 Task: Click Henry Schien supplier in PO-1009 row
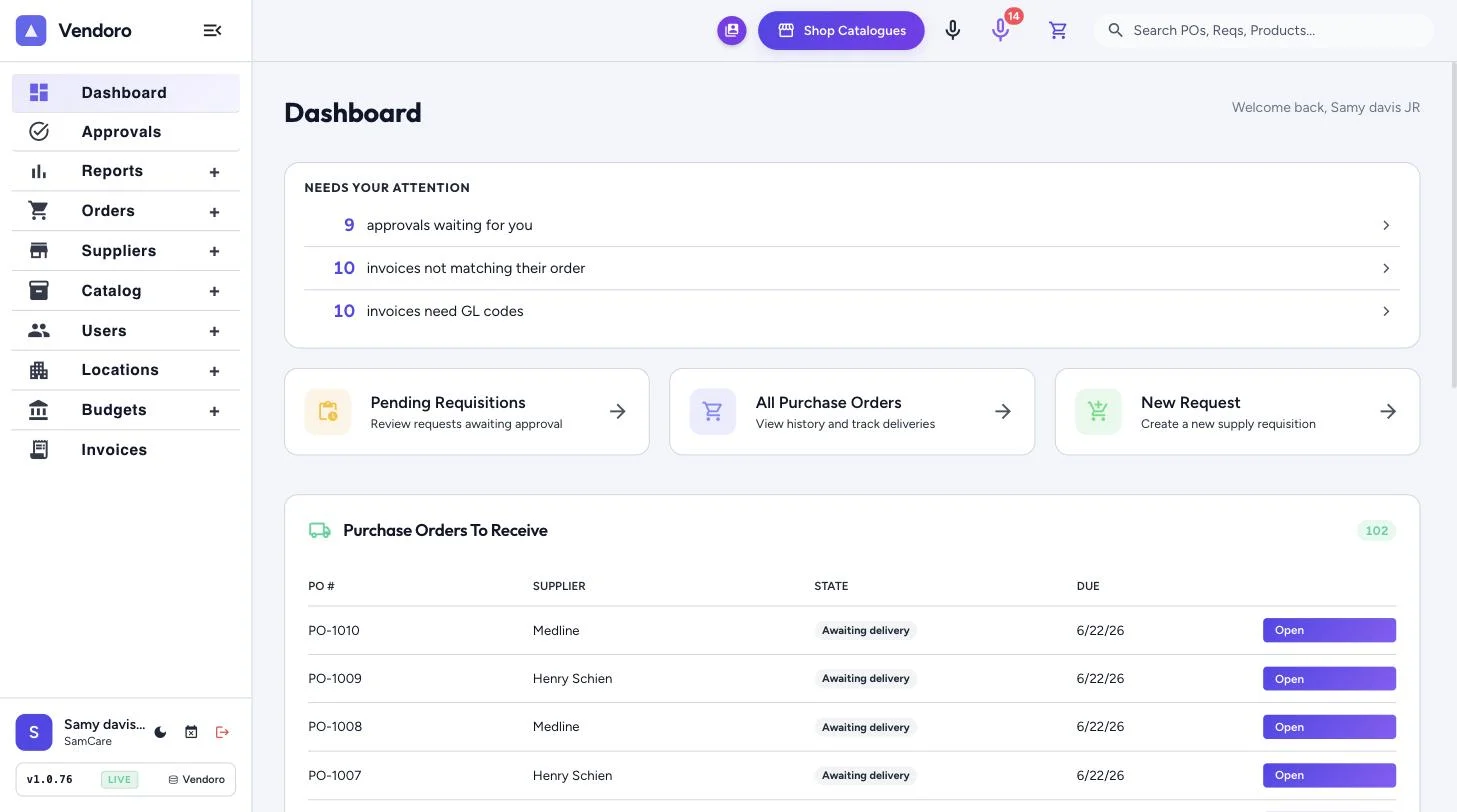(x=573, y=679)
